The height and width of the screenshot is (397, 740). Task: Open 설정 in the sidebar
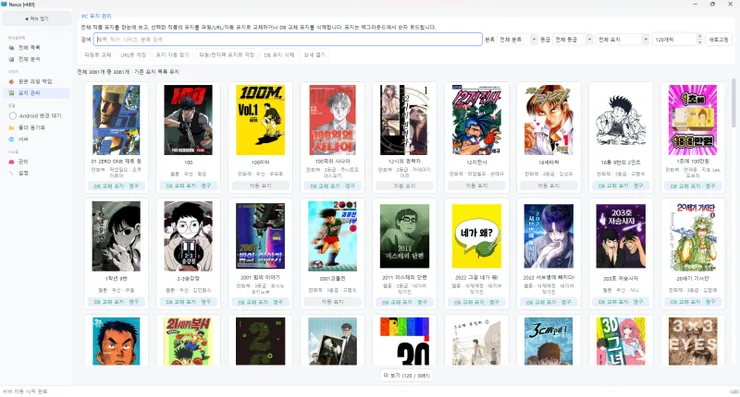[35, 173]
